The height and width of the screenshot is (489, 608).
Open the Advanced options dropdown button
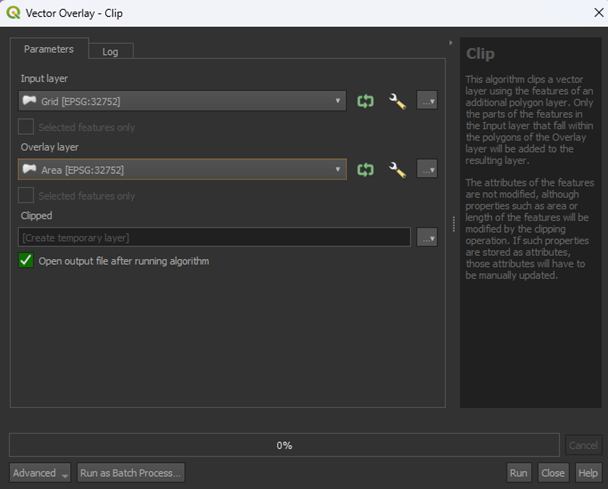(40, 473)
